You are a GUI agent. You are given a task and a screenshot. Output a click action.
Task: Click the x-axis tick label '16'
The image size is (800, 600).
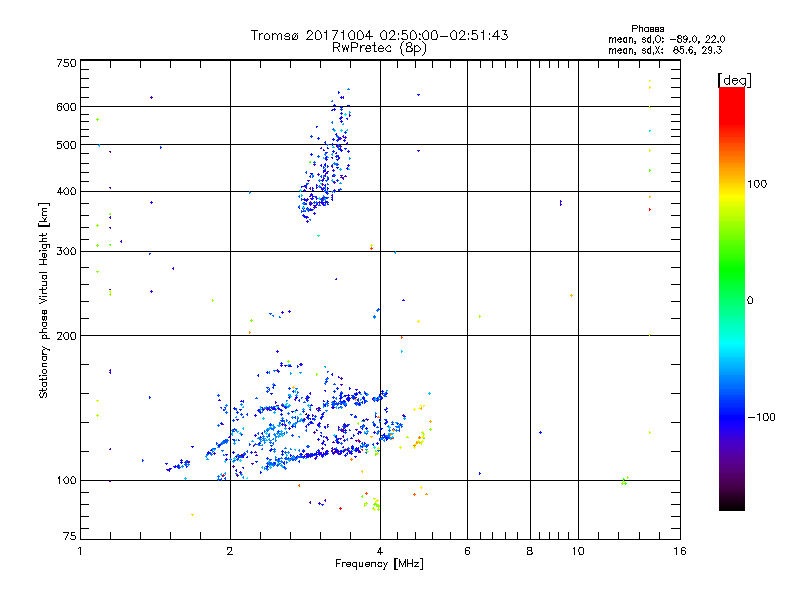coord(680,551)
